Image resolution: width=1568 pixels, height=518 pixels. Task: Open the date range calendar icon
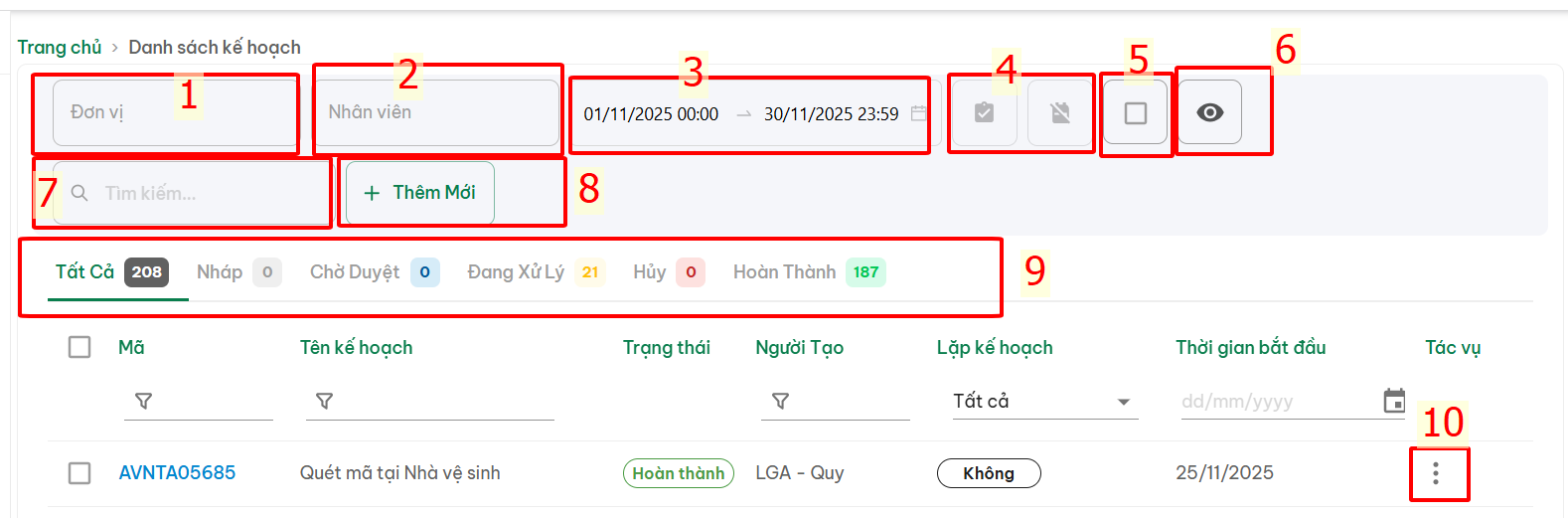[x=918, y=113]
